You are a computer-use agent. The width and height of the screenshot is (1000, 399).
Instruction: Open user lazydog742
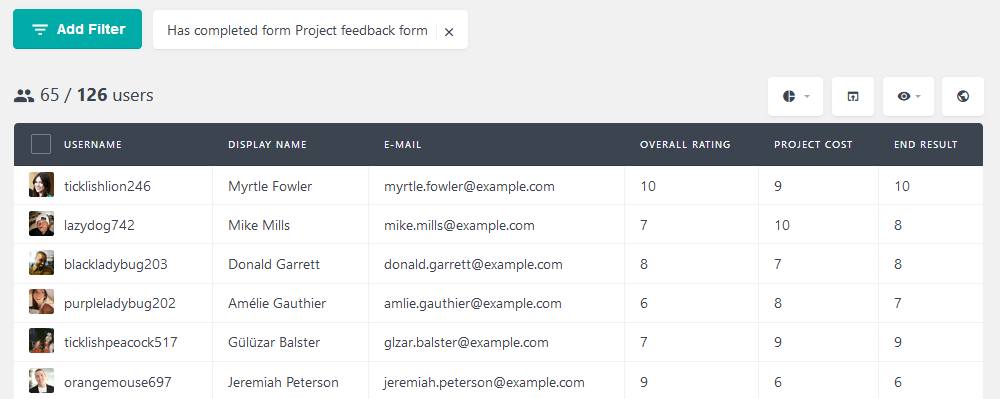(99, 226)
